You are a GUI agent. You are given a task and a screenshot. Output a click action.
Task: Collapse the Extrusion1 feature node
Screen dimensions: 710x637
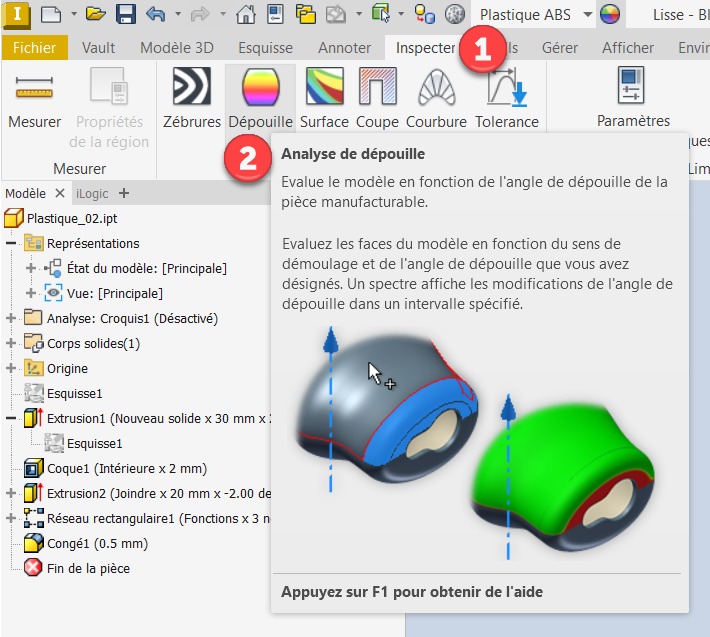pos(11,418)
